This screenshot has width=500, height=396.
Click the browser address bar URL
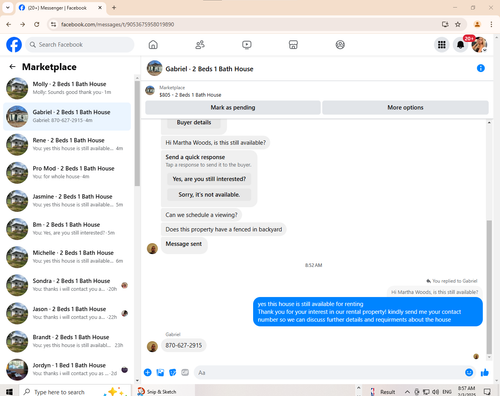click(x=117, y=24)
